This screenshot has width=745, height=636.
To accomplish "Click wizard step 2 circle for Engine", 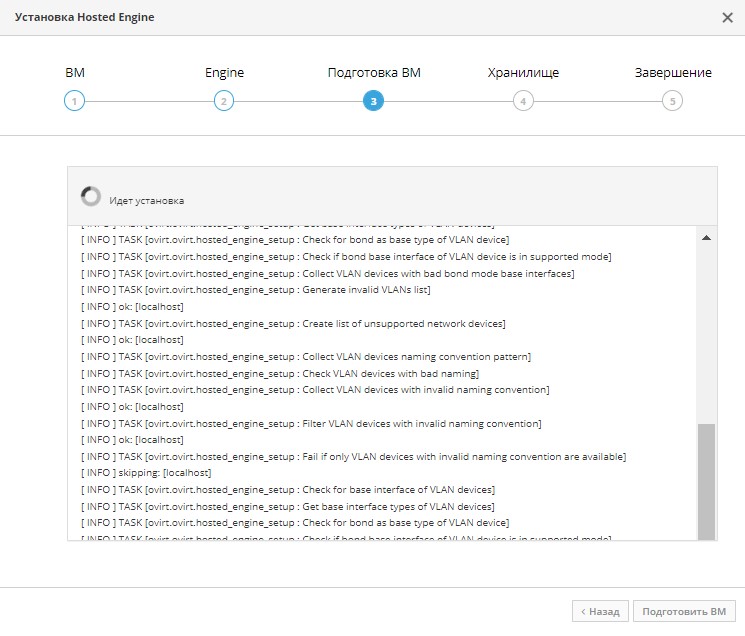I will [224, 101].
